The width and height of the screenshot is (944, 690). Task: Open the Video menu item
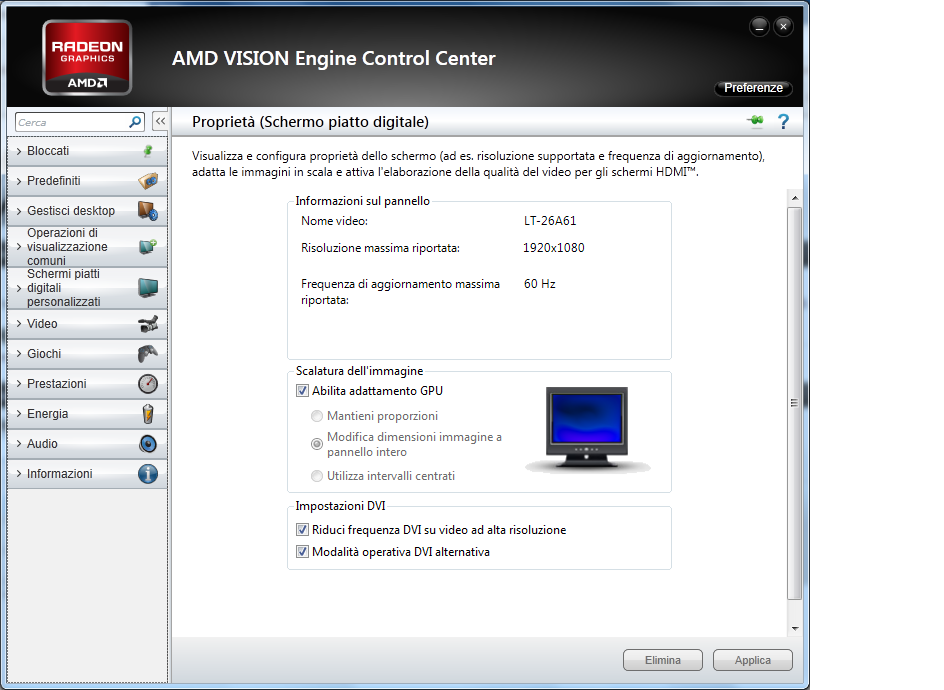pos(87,324)
